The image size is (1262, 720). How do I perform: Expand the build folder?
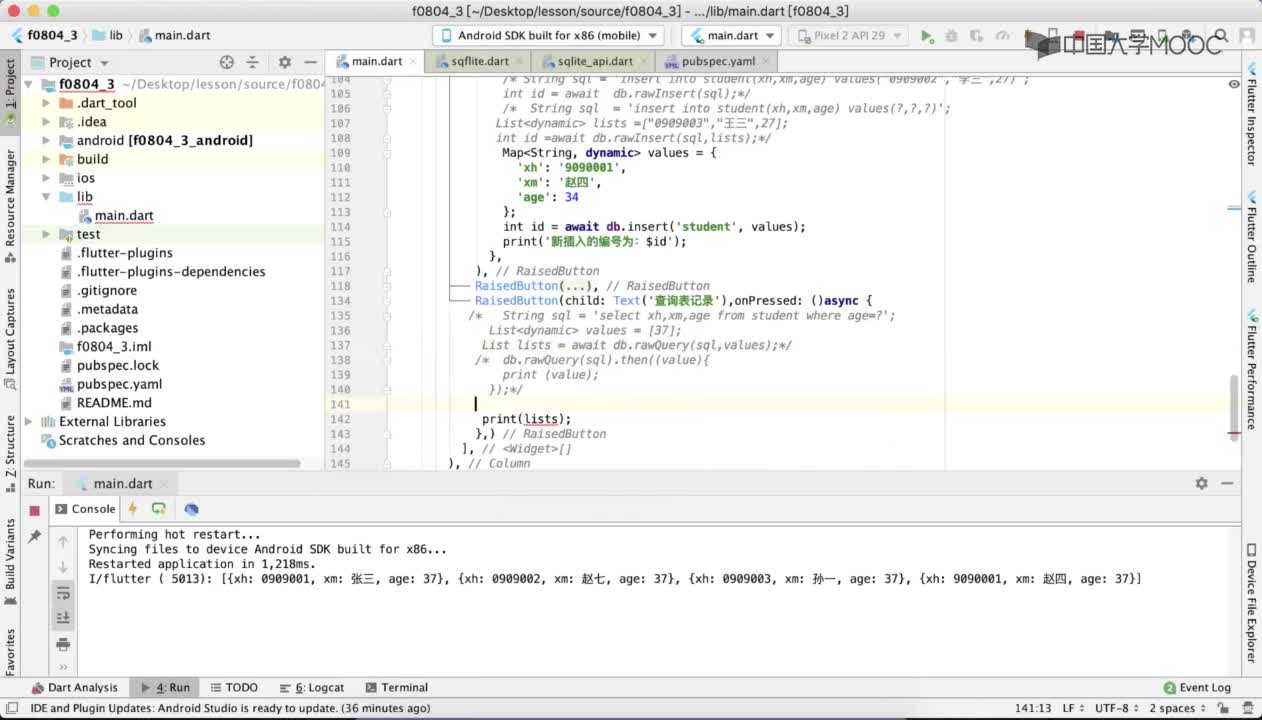click(x=47, y=159)
